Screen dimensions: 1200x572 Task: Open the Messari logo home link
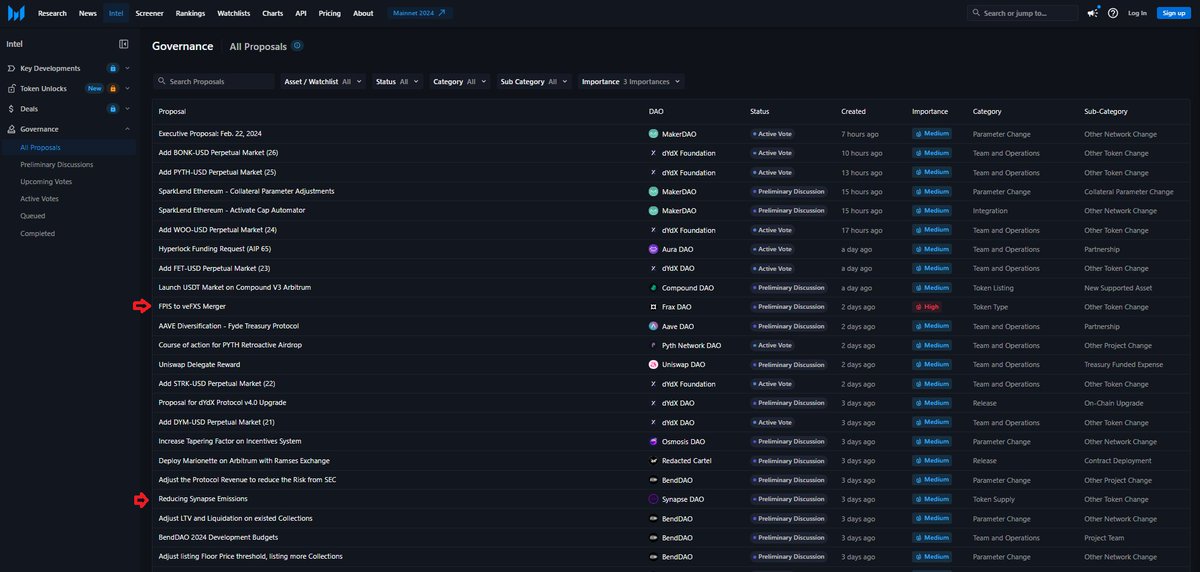pyautogui.click(x=17, y=13)
